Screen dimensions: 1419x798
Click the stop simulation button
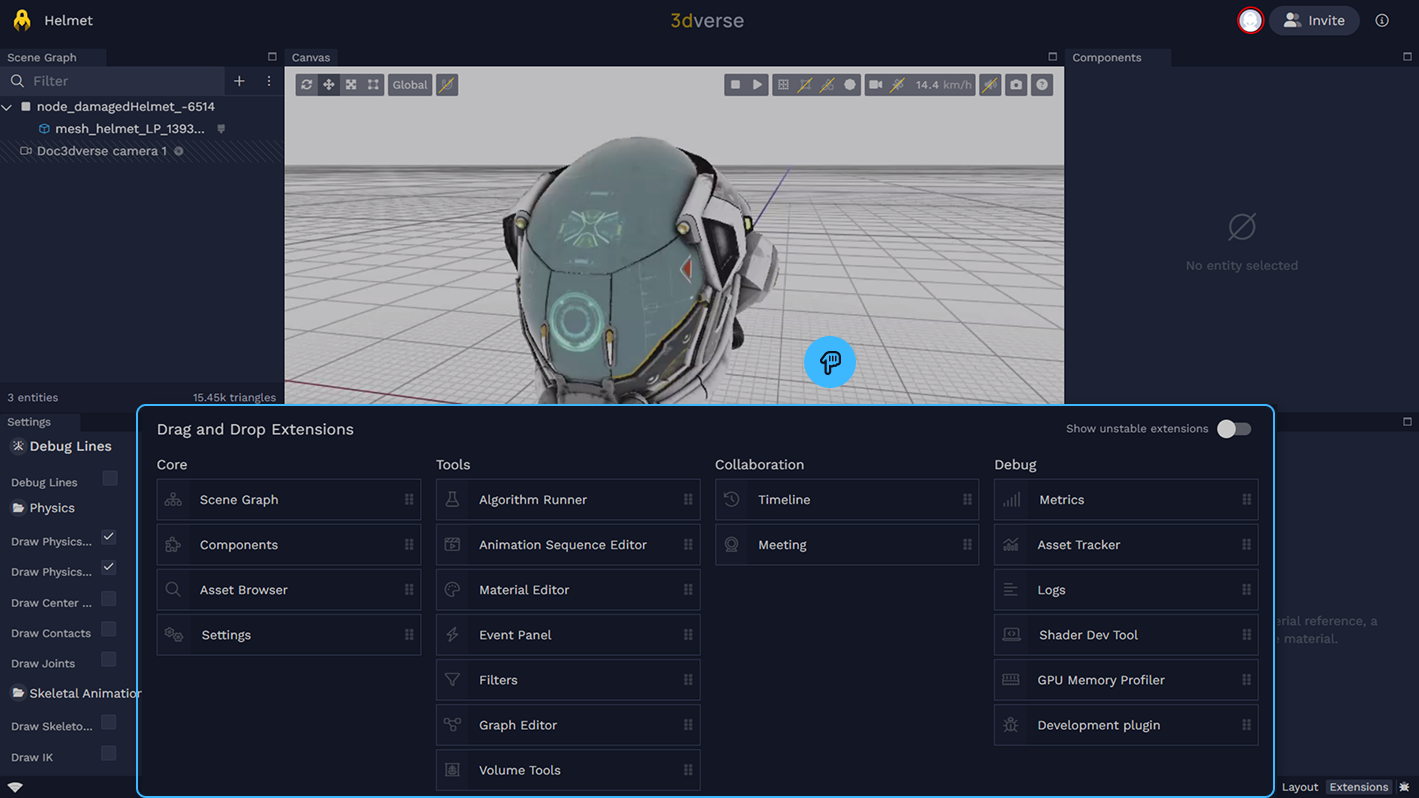tap(735, 85)
